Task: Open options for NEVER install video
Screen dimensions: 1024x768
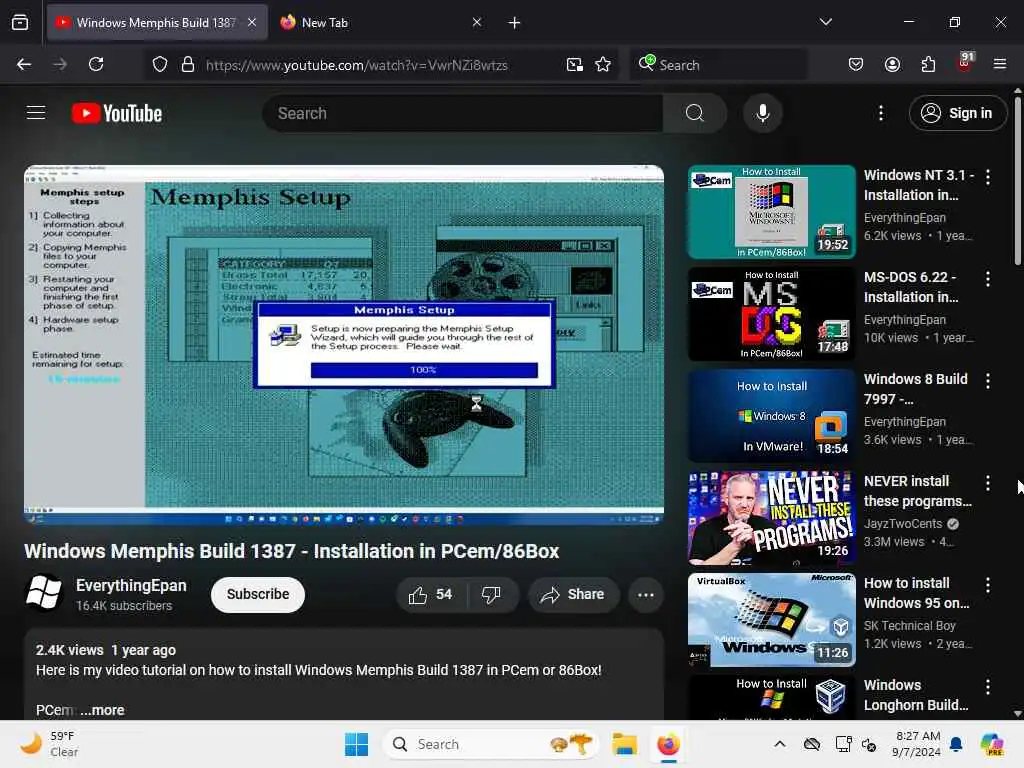Action: click(987, 483)
